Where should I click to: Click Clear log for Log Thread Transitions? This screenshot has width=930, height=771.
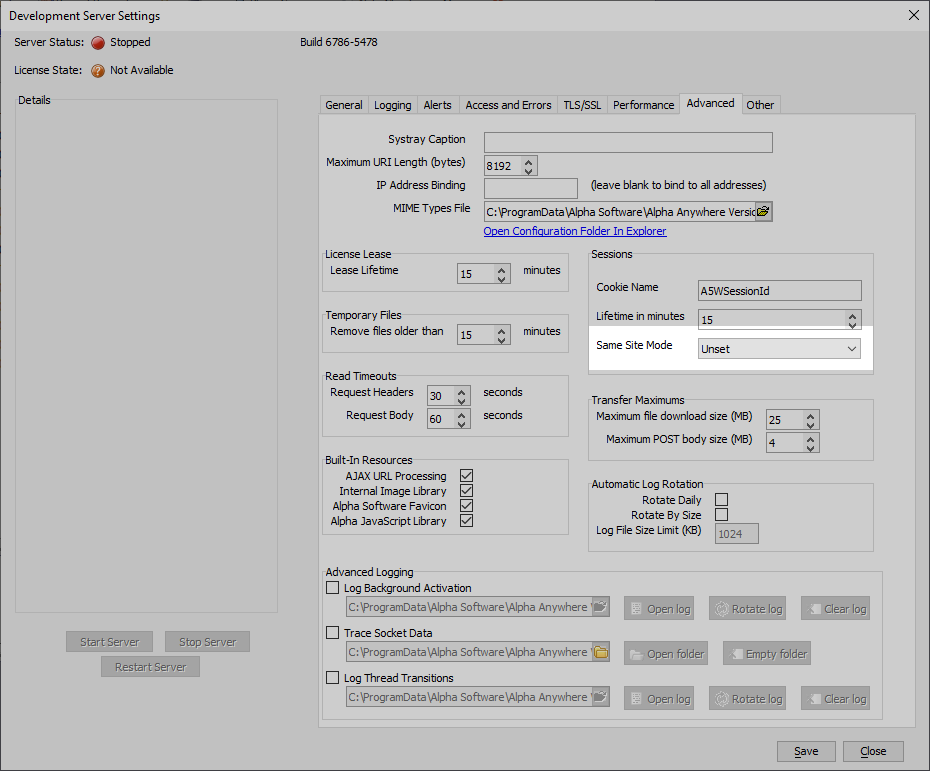(836, 699)
